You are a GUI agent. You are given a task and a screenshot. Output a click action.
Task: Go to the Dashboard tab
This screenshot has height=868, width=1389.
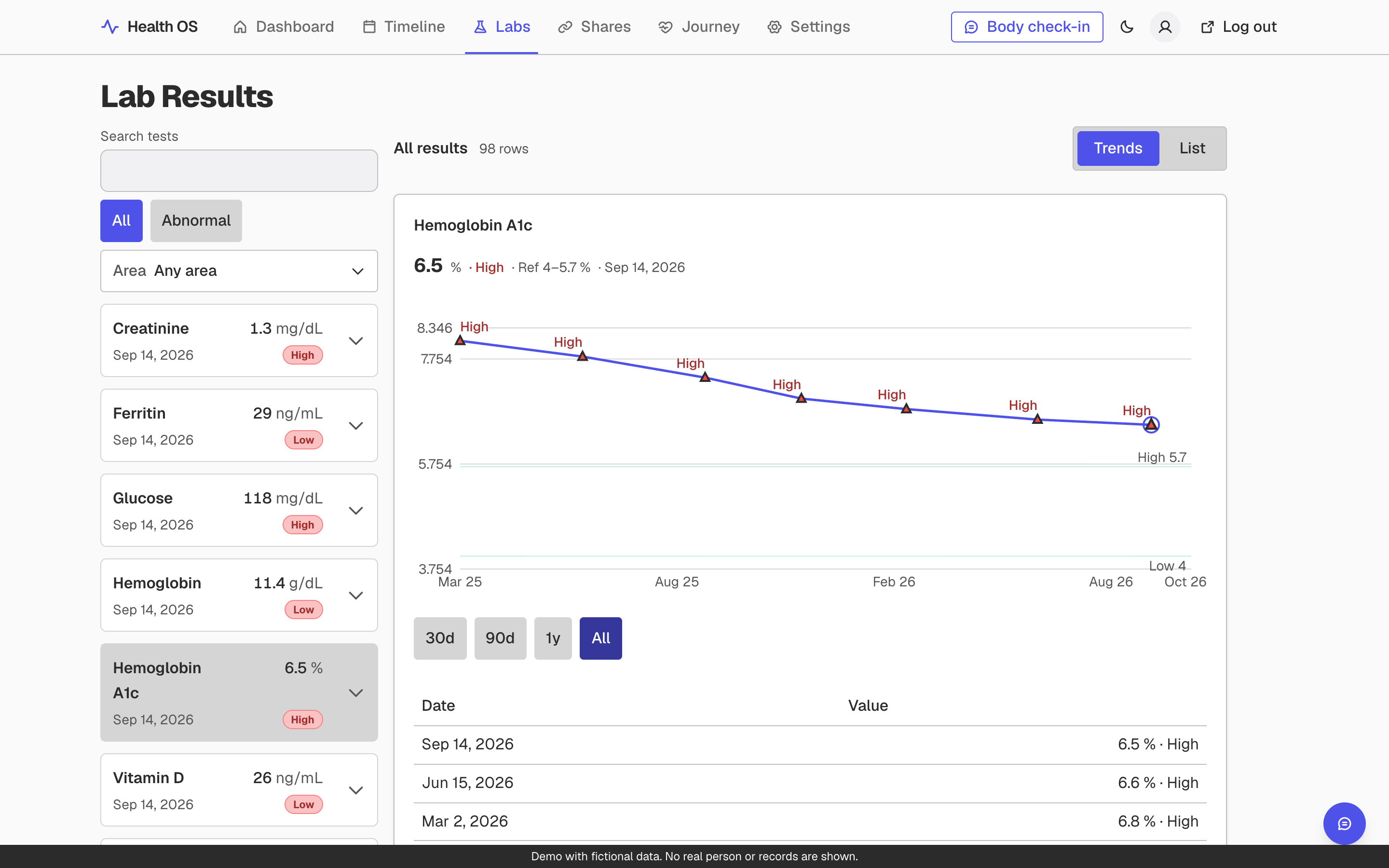click(284, 27)
